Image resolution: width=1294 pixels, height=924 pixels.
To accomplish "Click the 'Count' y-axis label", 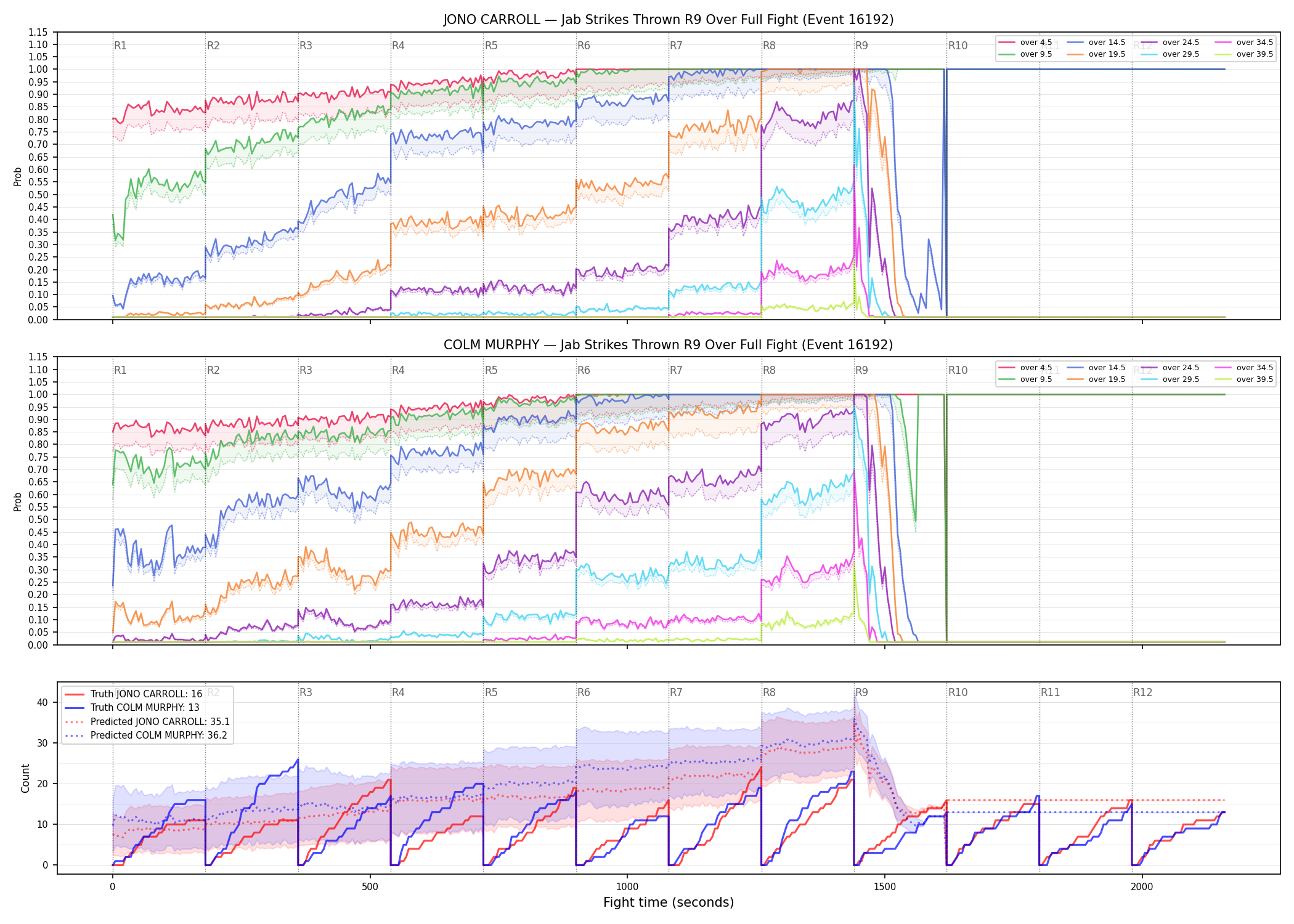I will click(25, 778).
